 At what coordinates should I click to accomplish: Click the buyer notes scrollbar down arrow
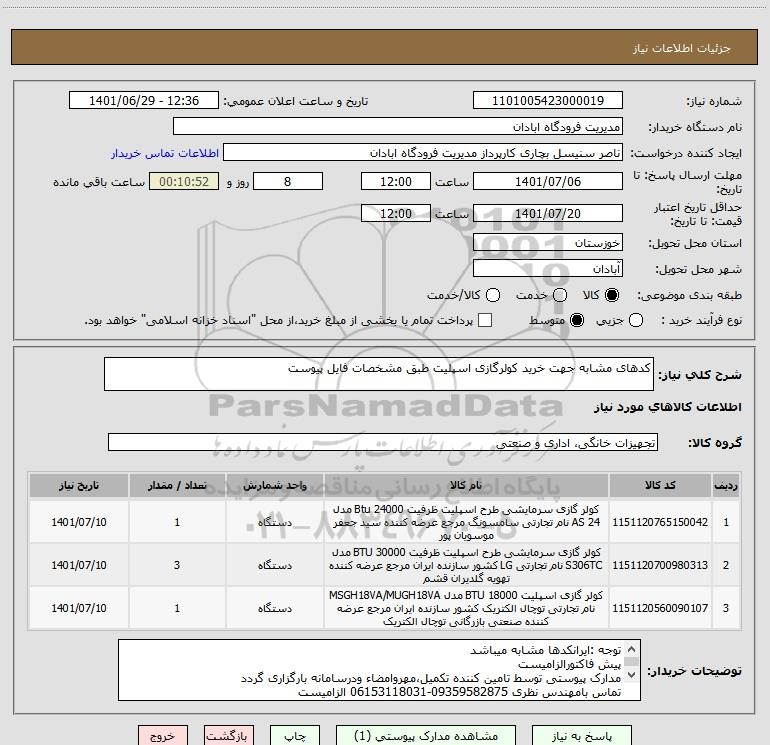(x=632, y=675)
